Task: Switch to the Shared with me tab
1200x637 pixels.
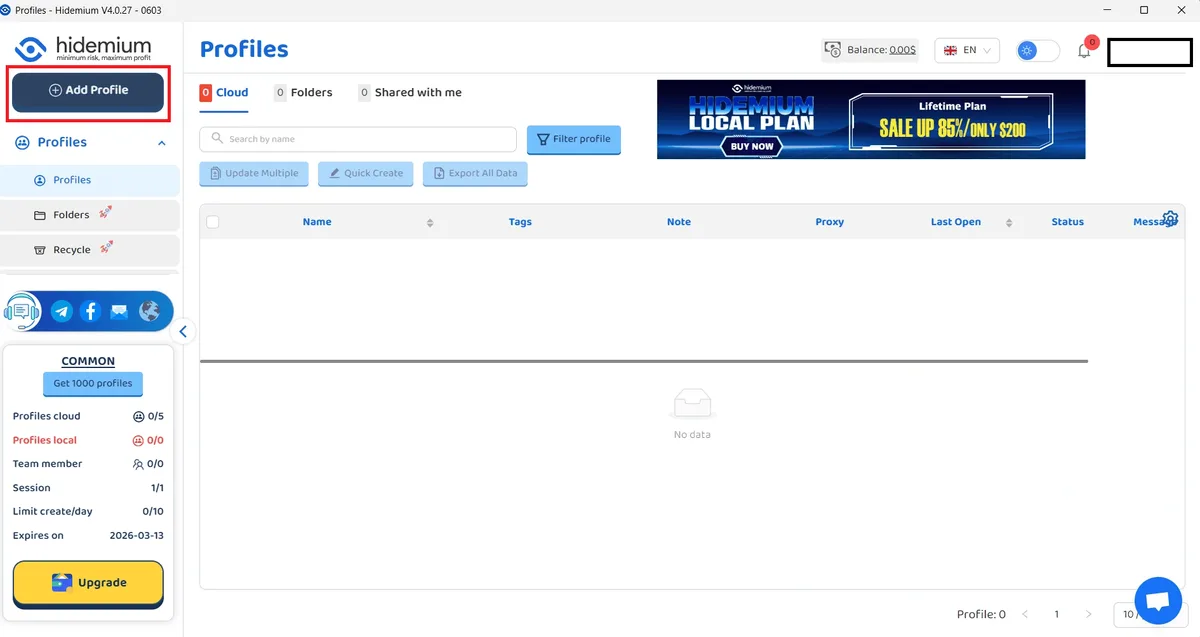Action: 410,93
